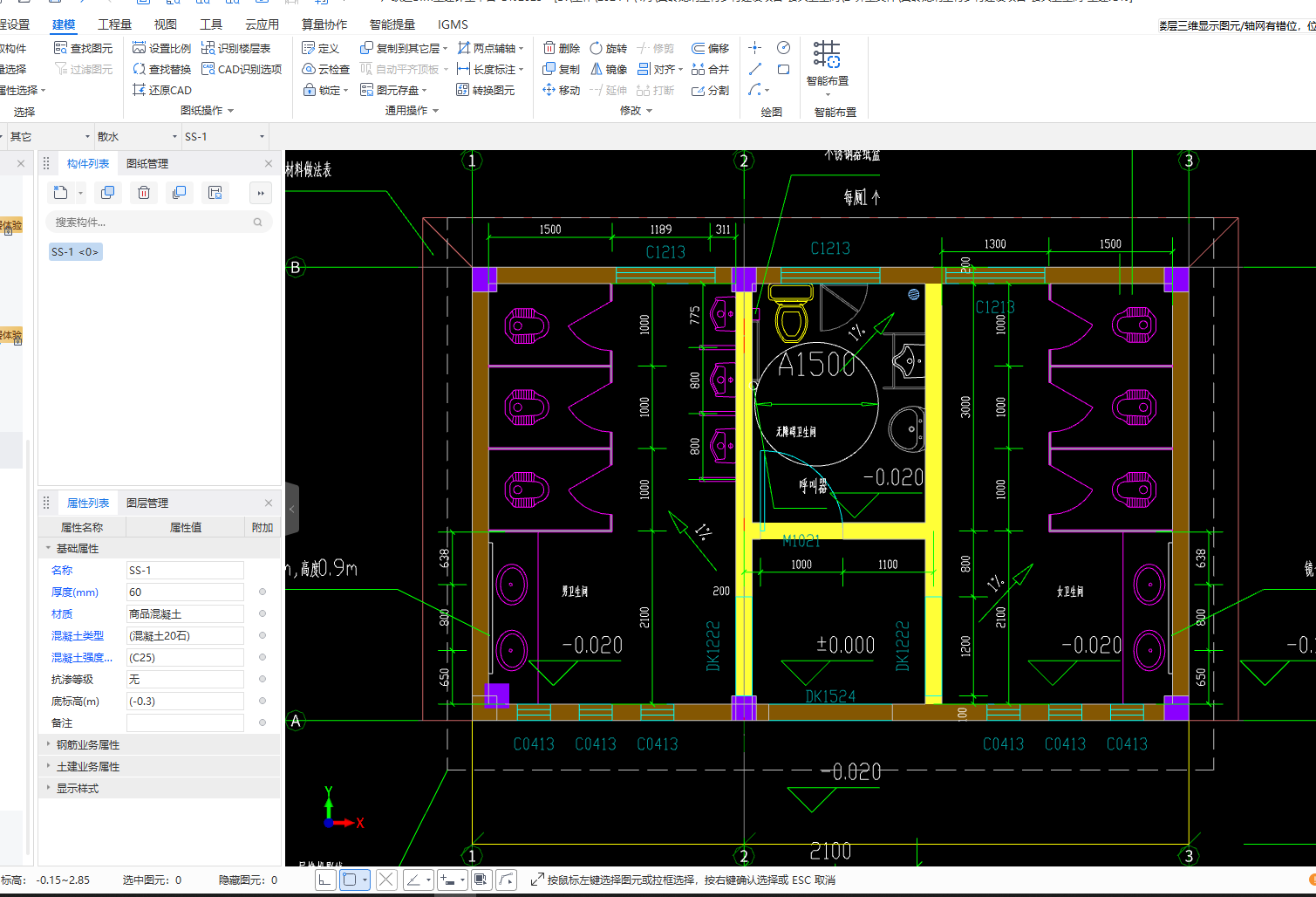
Task: Open 图纸操作 group dropdown
Action: point(231,111)
